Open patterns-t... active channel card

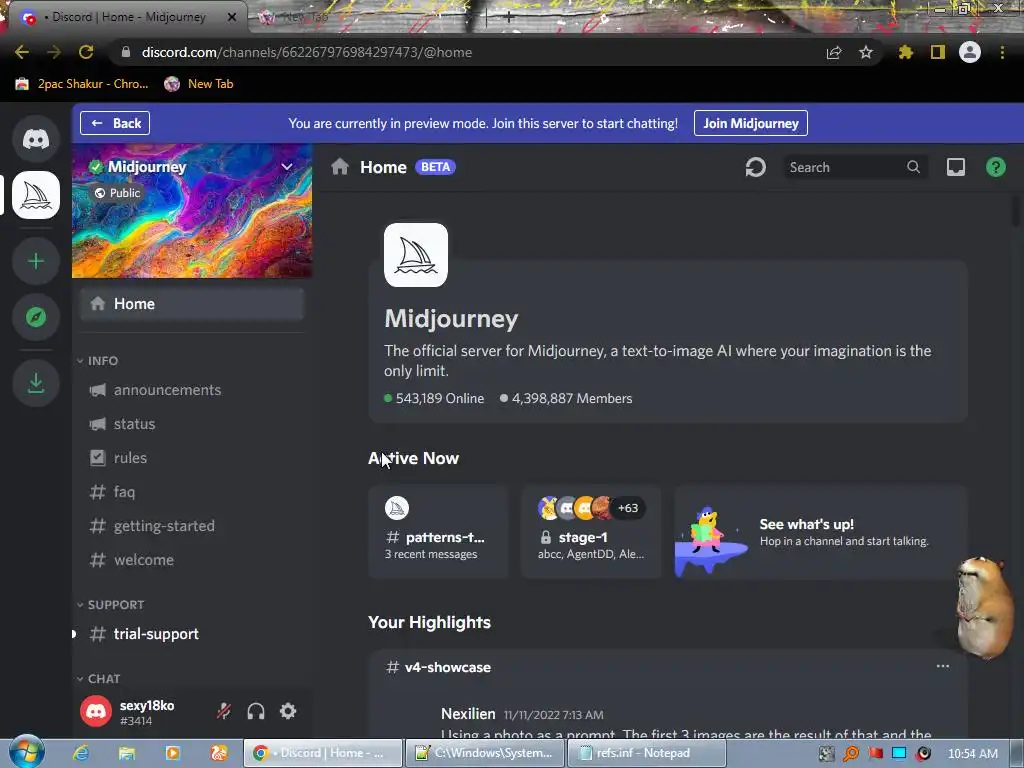[x=438, y=532]
